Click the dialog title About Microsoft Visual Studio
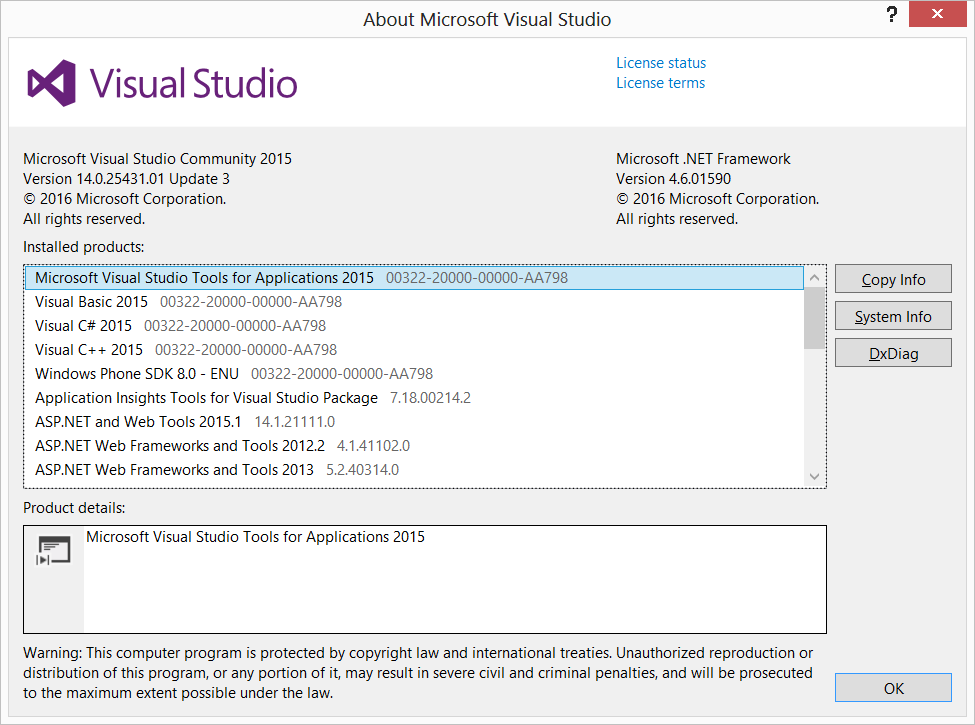This screenshot has height=725, width=975. point(487,19)
